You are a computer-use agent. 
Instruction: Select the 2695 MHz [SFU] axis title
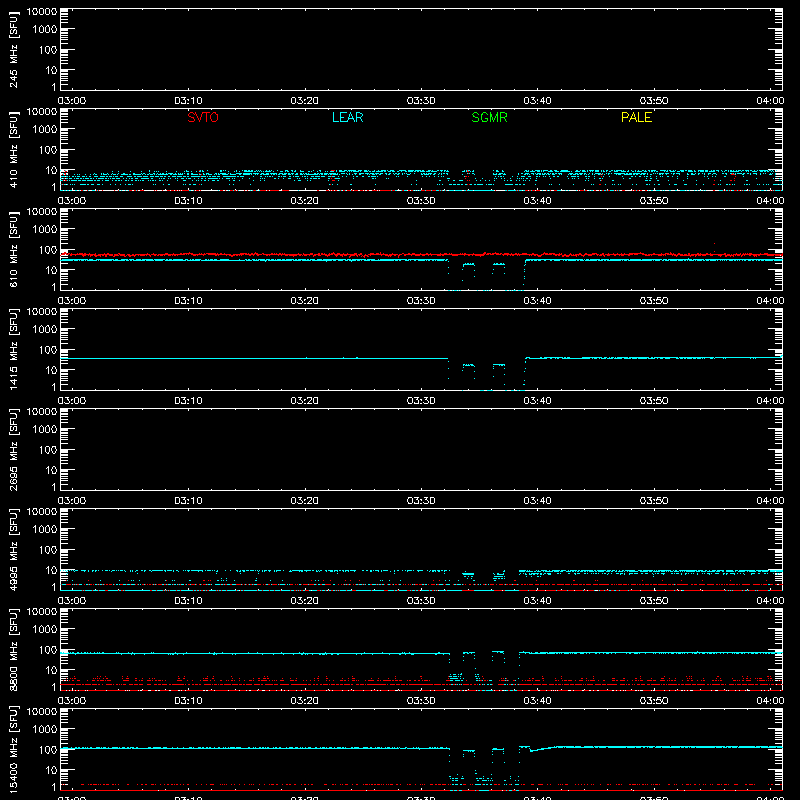(13, 449)
